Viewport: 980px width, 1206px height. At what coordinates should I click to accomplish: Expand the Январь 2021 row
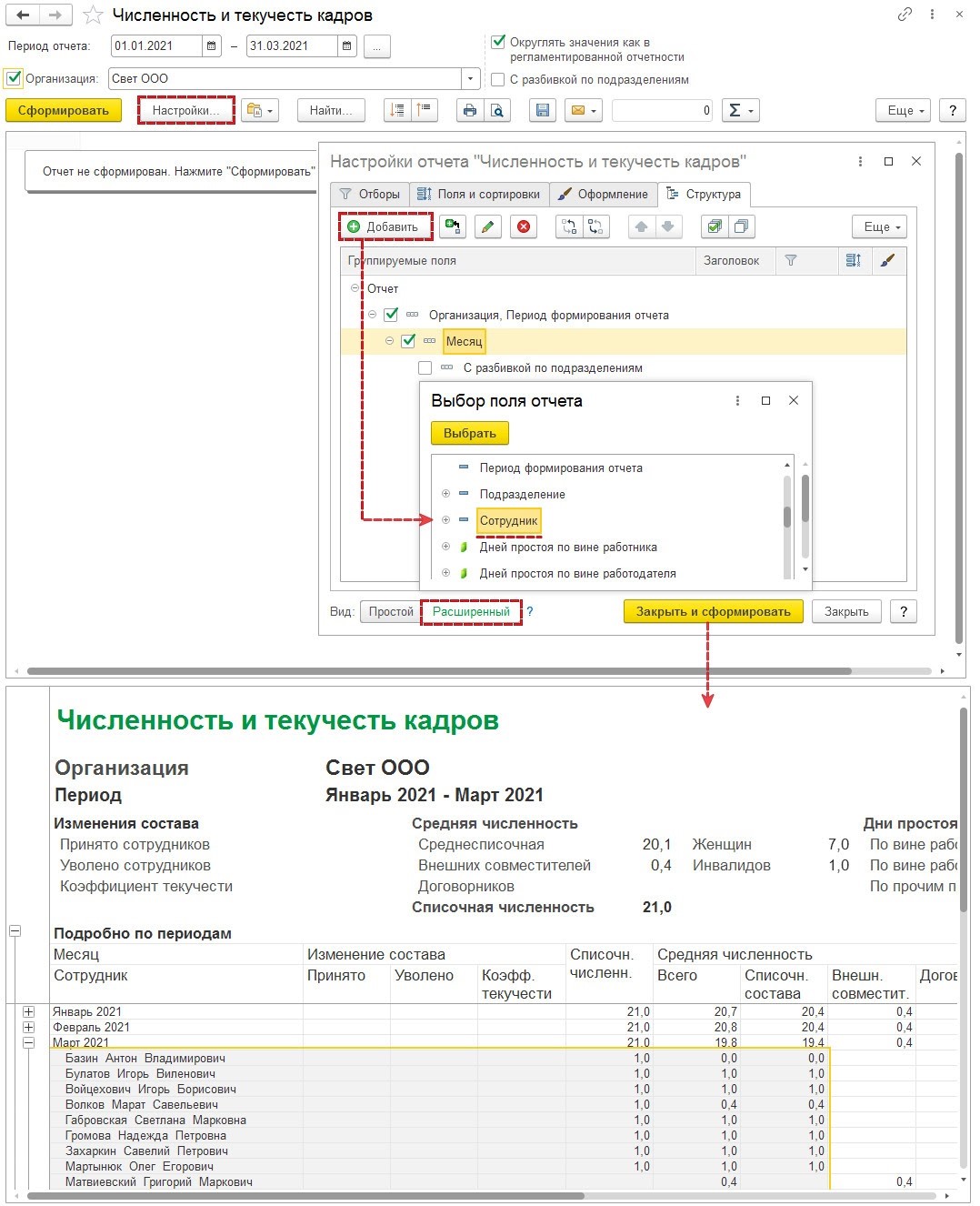[x=29, y=1012]
